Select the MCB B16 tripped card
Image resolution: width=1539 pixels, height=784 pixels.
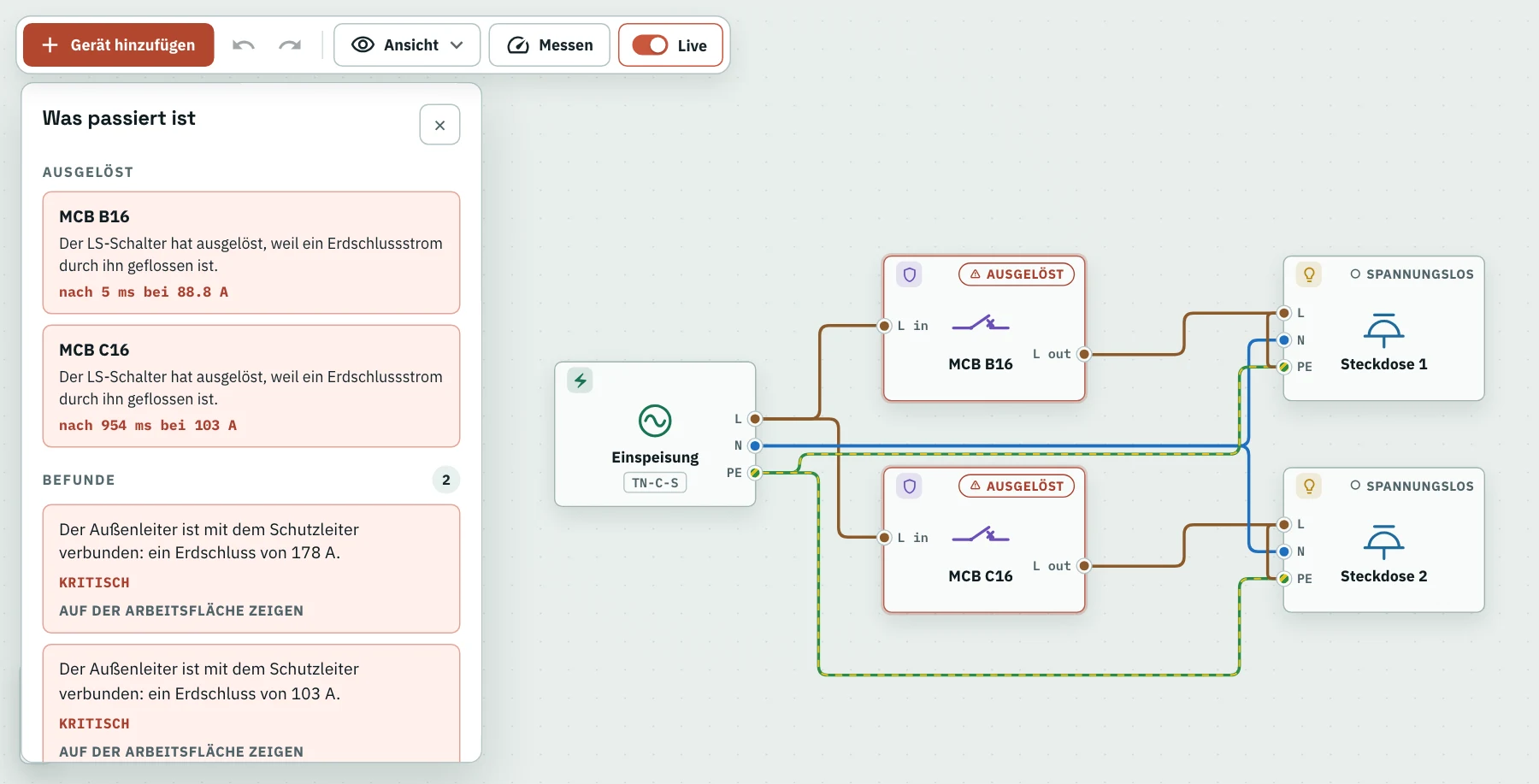coord(251,253)
